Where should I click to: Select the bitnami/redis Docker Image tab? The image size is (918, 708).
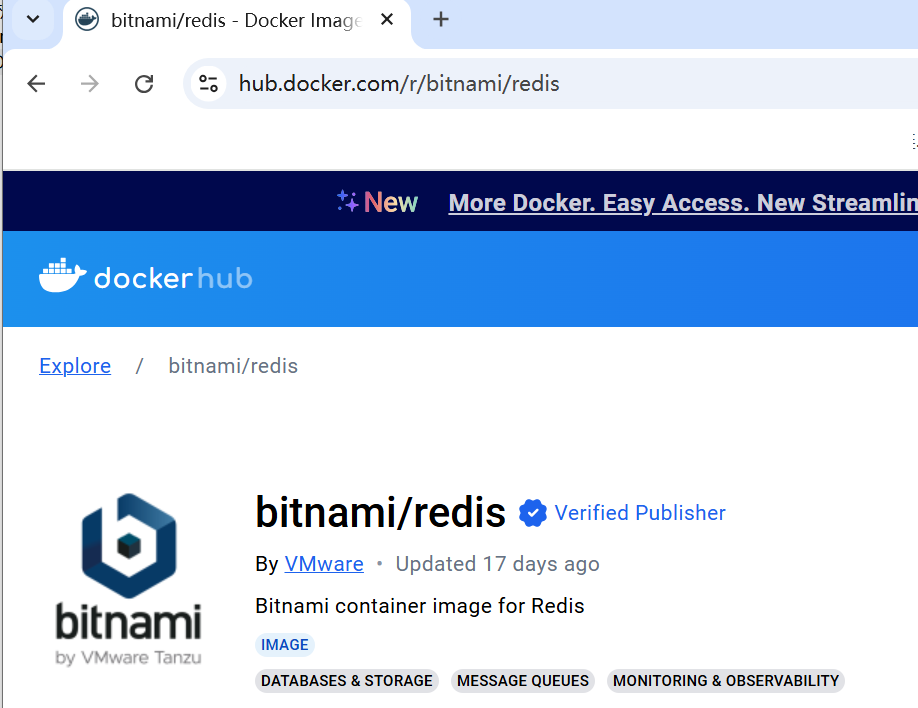coord(237,20)
